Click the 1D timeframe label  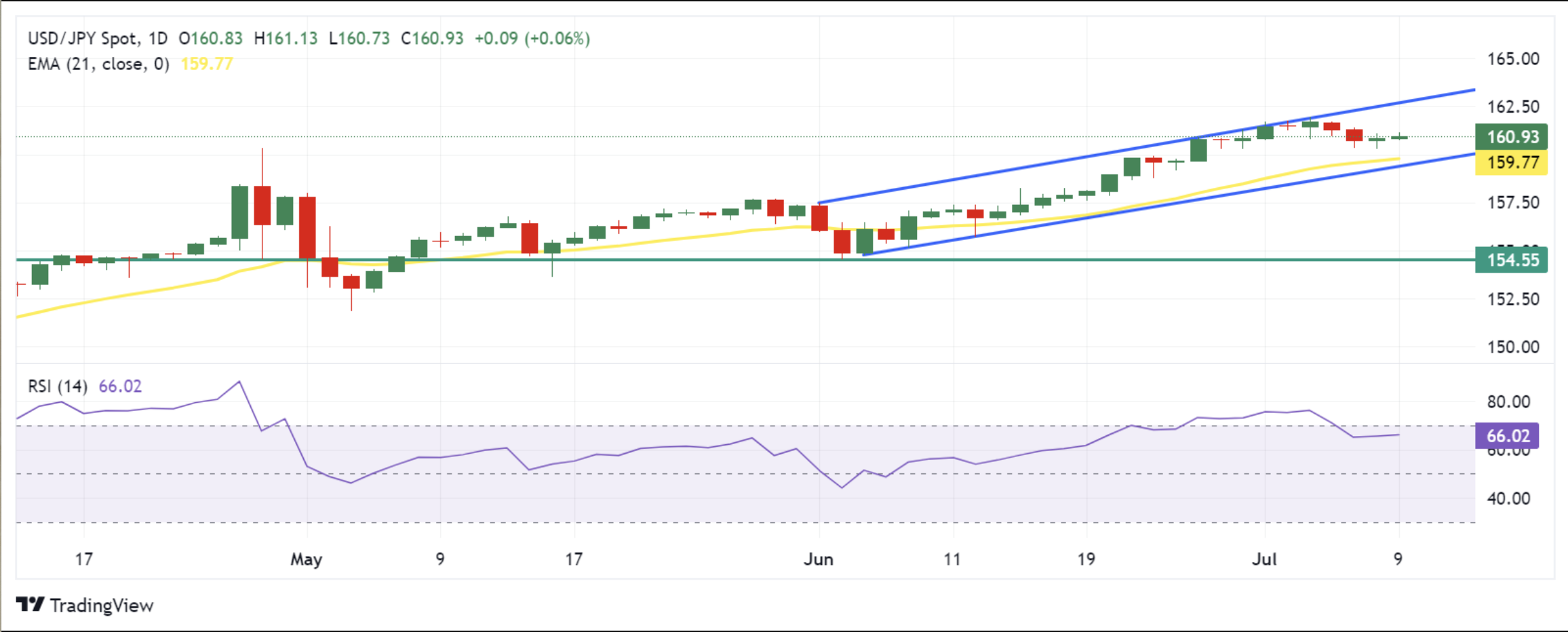click(158, 38)
